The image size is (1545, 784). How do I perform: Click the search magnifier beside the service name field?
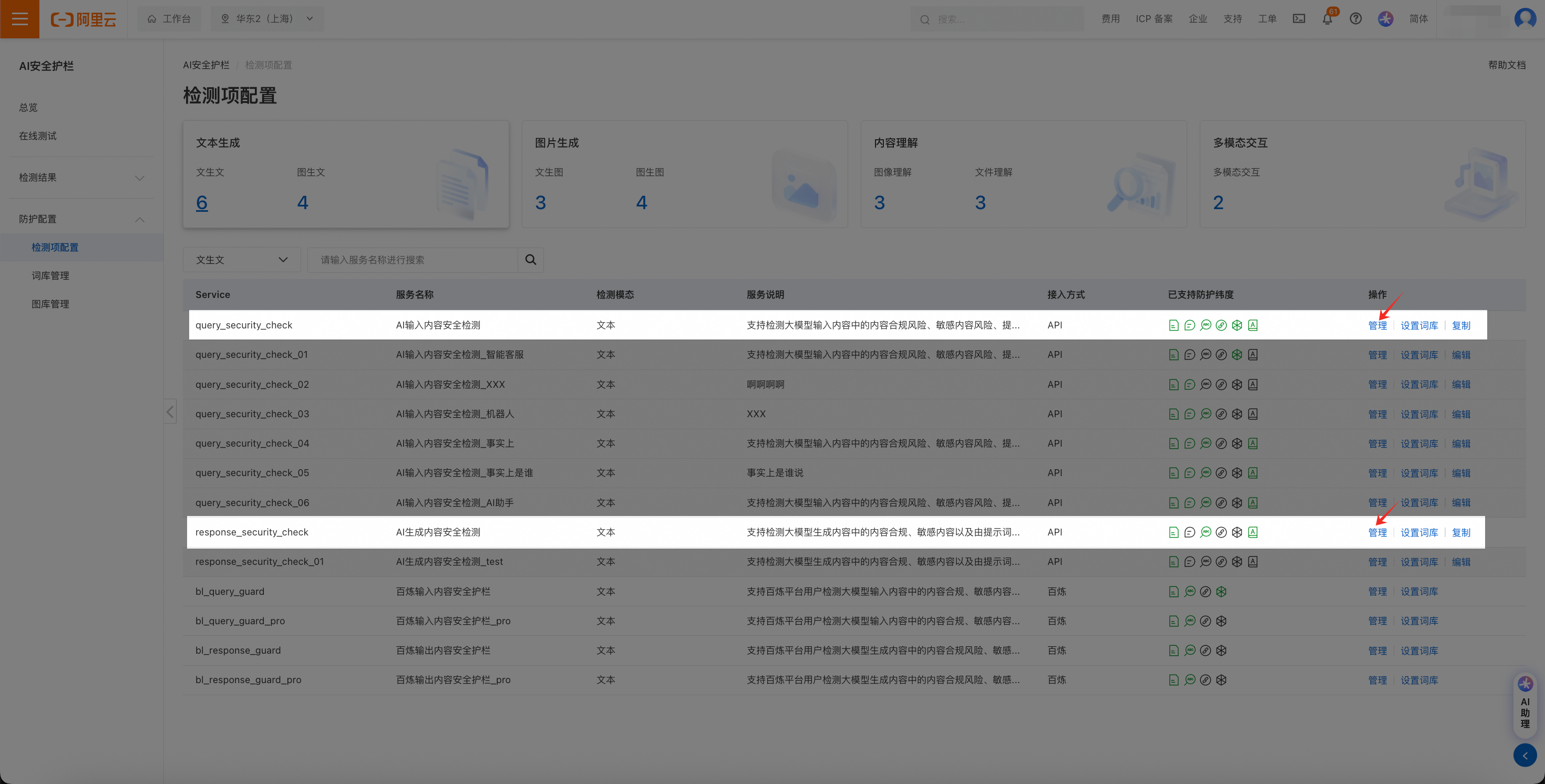[x=530, y=260]
